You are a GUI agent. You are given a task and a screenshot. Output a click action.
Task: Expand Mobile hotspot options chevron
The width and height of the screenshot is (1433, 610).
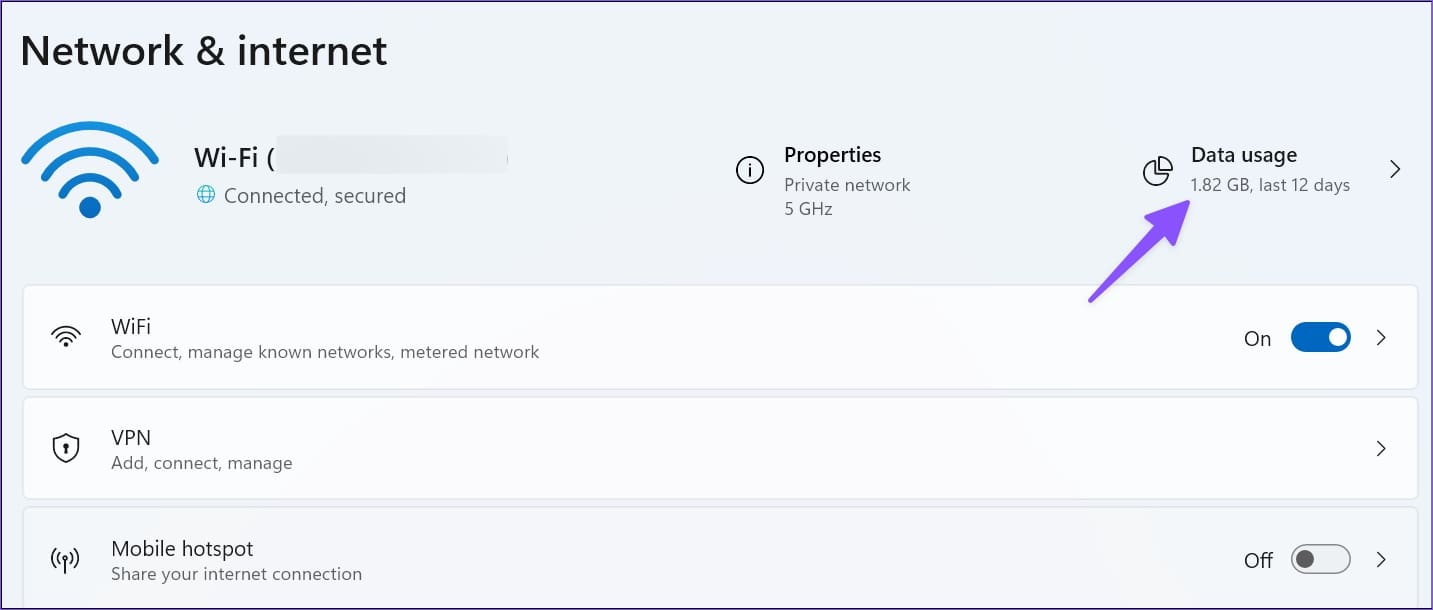pyautogui.click(x=1381, y=559)
